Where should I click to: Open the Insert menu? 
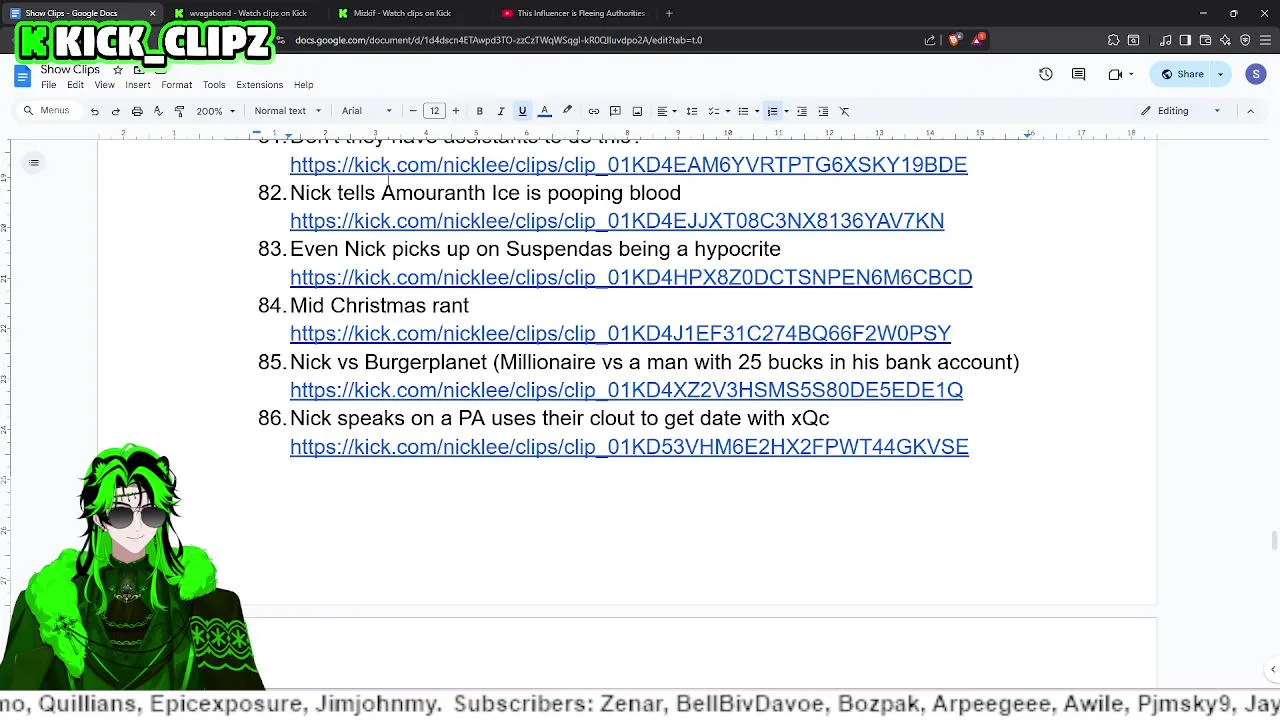pyautogui.click(x=138, y=85)
